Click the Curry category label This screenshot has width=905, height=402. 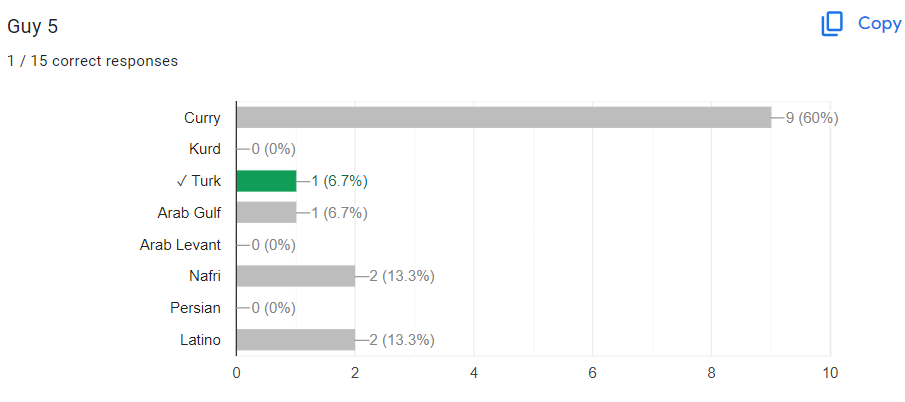click(x=202, y=118)
